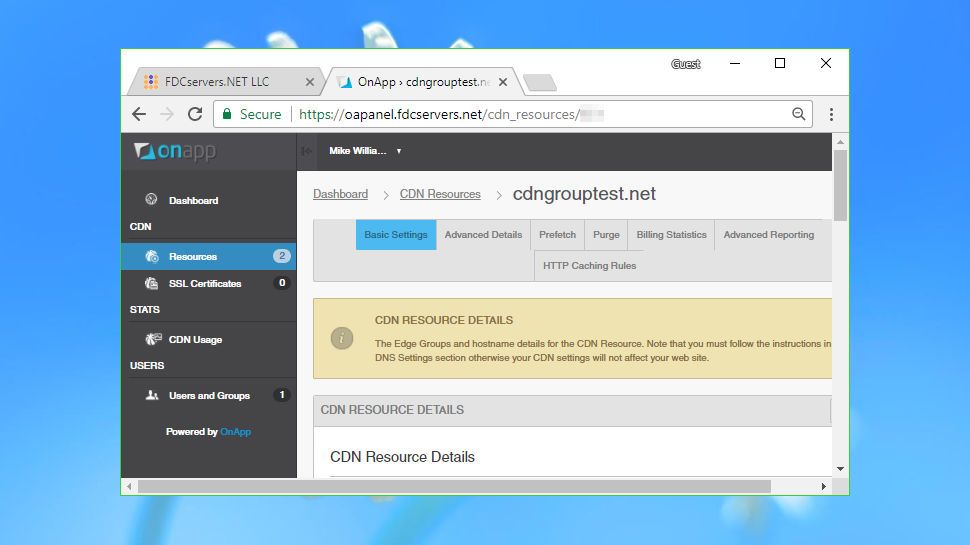
Task: Click the FDCservers tab favicon
Action: (150, 82)
